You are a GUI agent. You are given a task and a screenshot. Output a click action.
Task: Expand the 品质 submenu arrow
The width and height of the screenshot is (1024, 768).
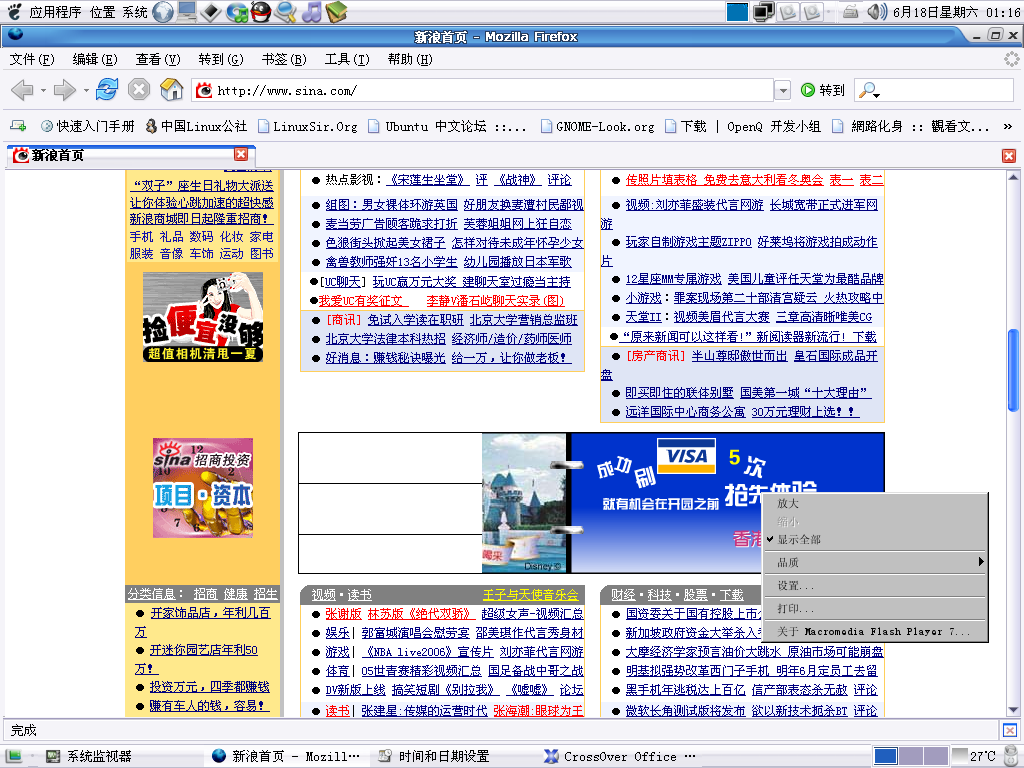pyautogui.click(x=981, y=562)
